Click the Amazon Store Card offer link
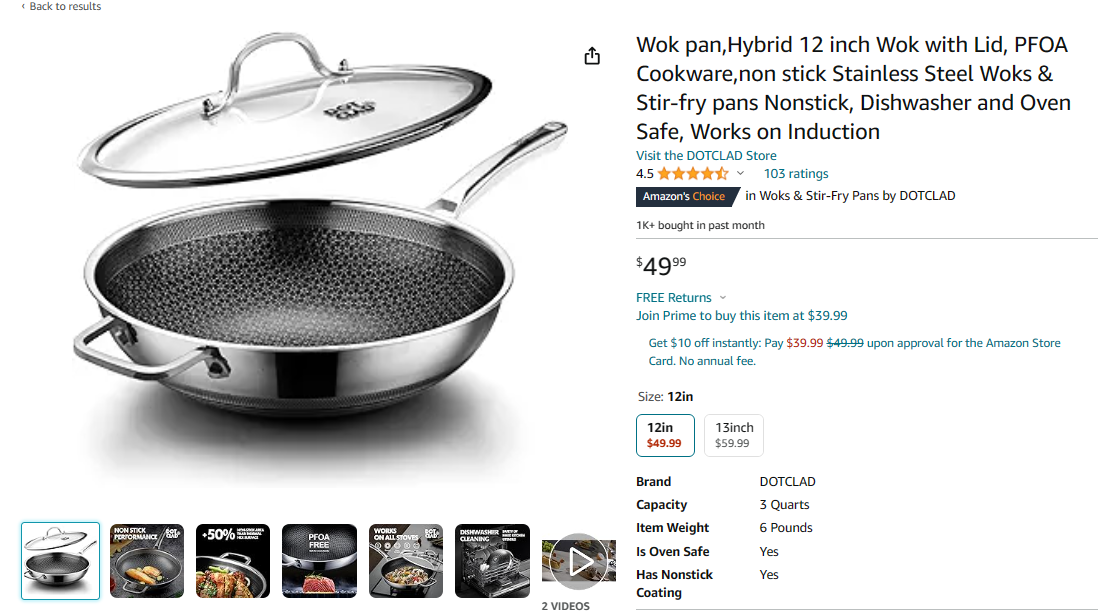The height and width of the screenshot is (616, 1120). 854,352
